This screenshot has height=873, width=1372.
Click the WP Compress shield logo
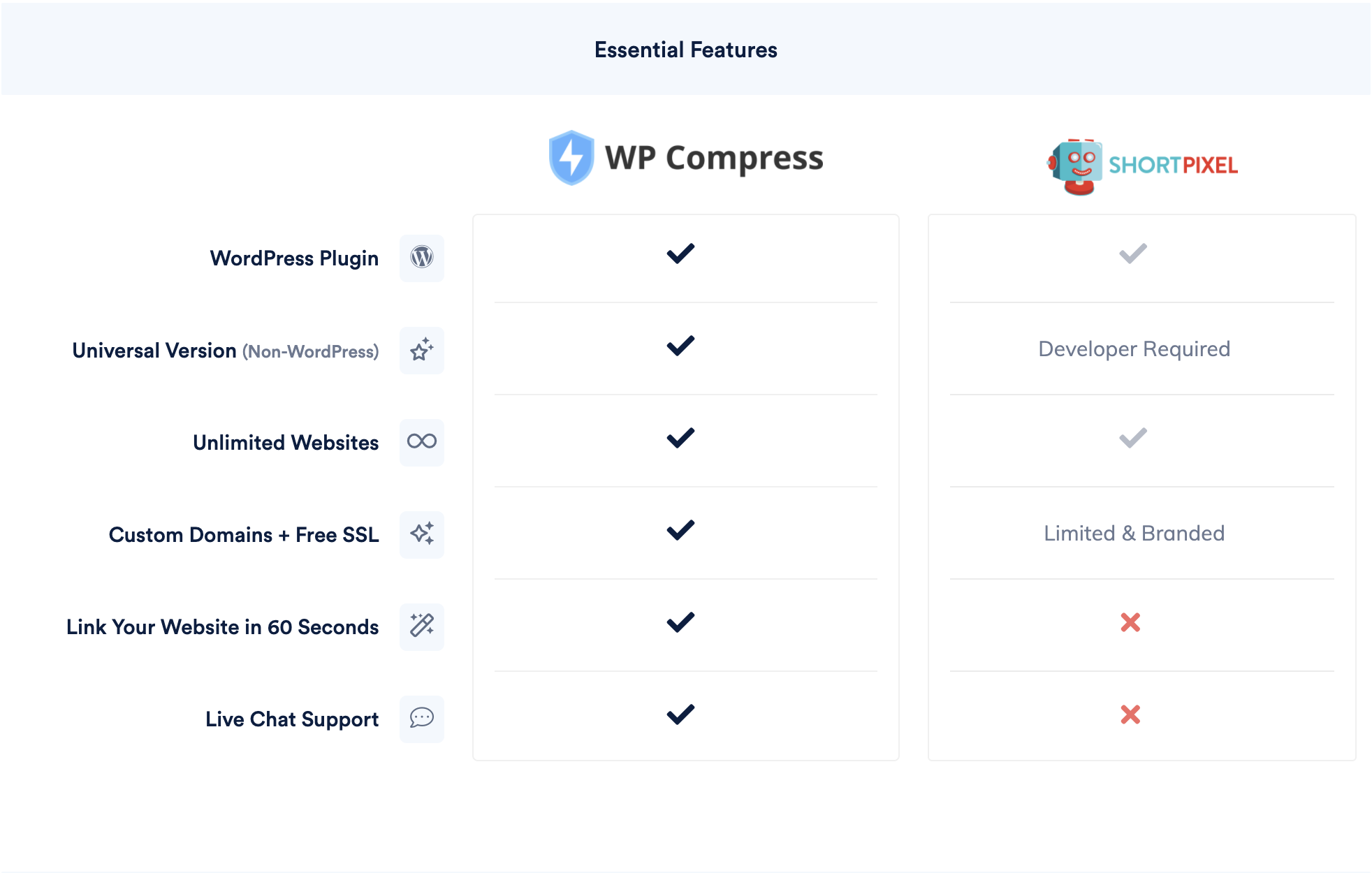pyautogui.click(x=571, y=158)
